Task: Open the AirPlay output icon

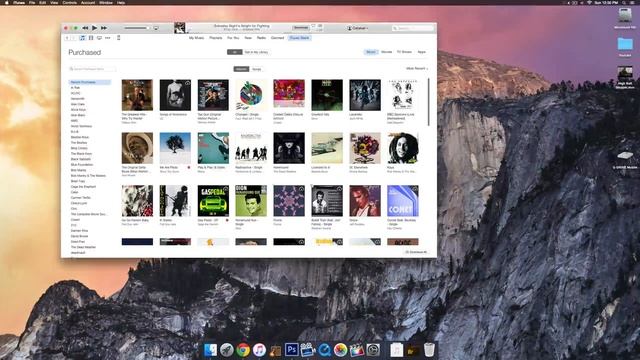Action: (156, 28)
